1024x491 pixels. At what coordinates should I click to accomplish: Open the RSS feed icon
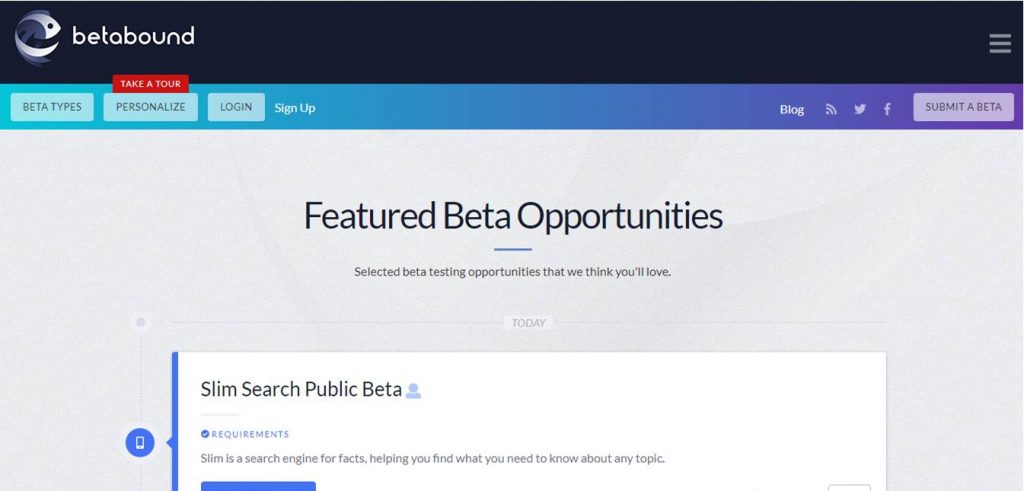(x=830, y=109)
